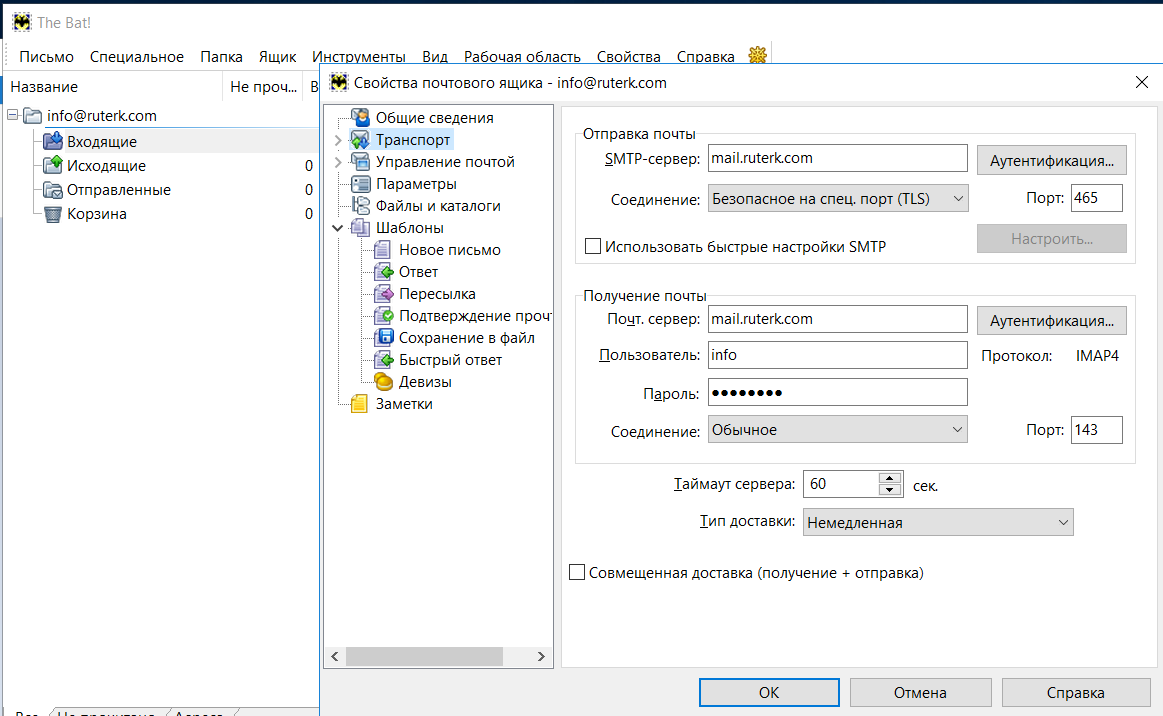Select the Outbox (Исходящие) folder icon

(53, 165)
